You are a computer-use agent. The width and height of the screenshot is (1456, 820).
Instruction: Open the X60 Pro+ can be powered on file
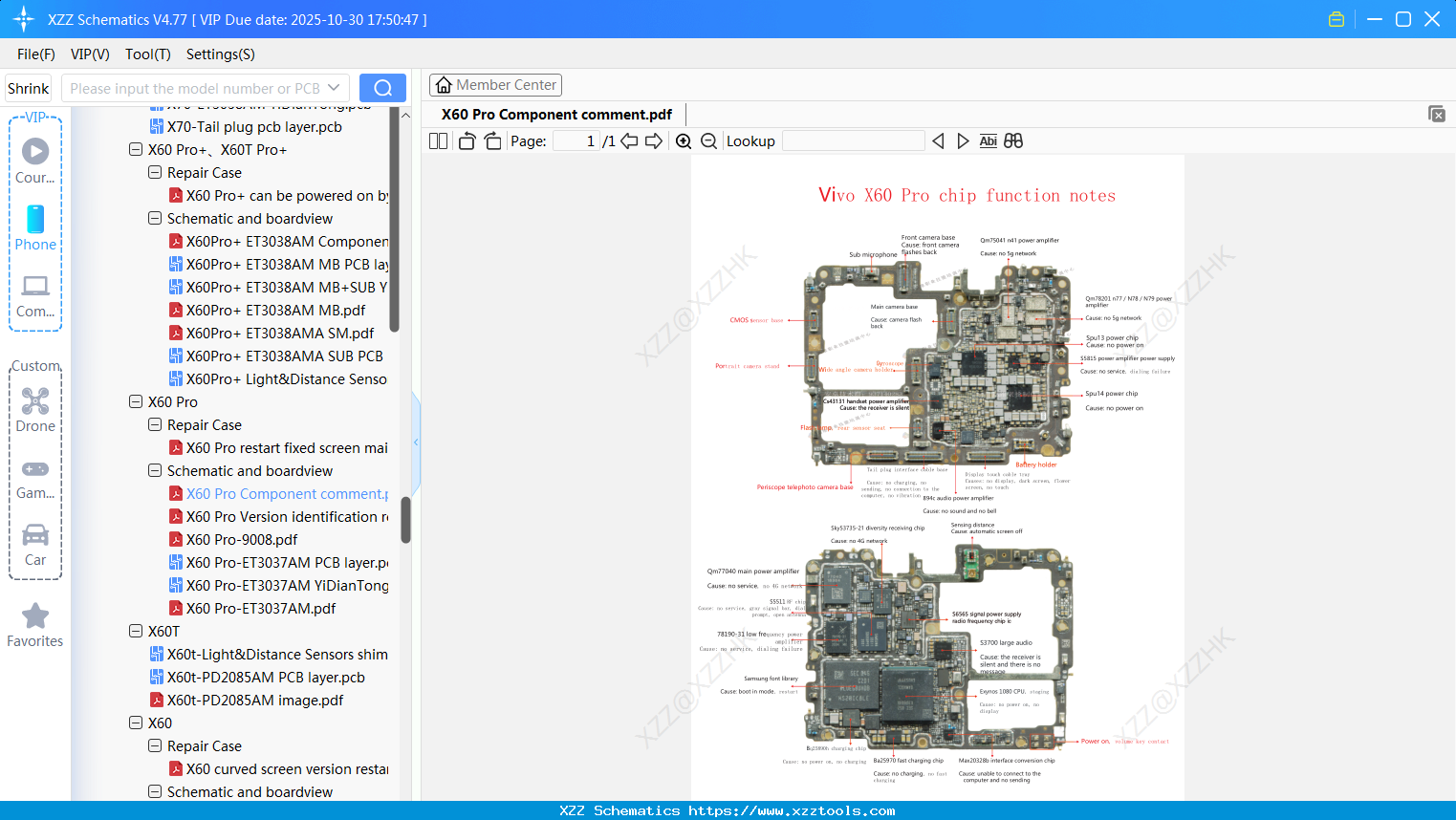coord(278,196)
